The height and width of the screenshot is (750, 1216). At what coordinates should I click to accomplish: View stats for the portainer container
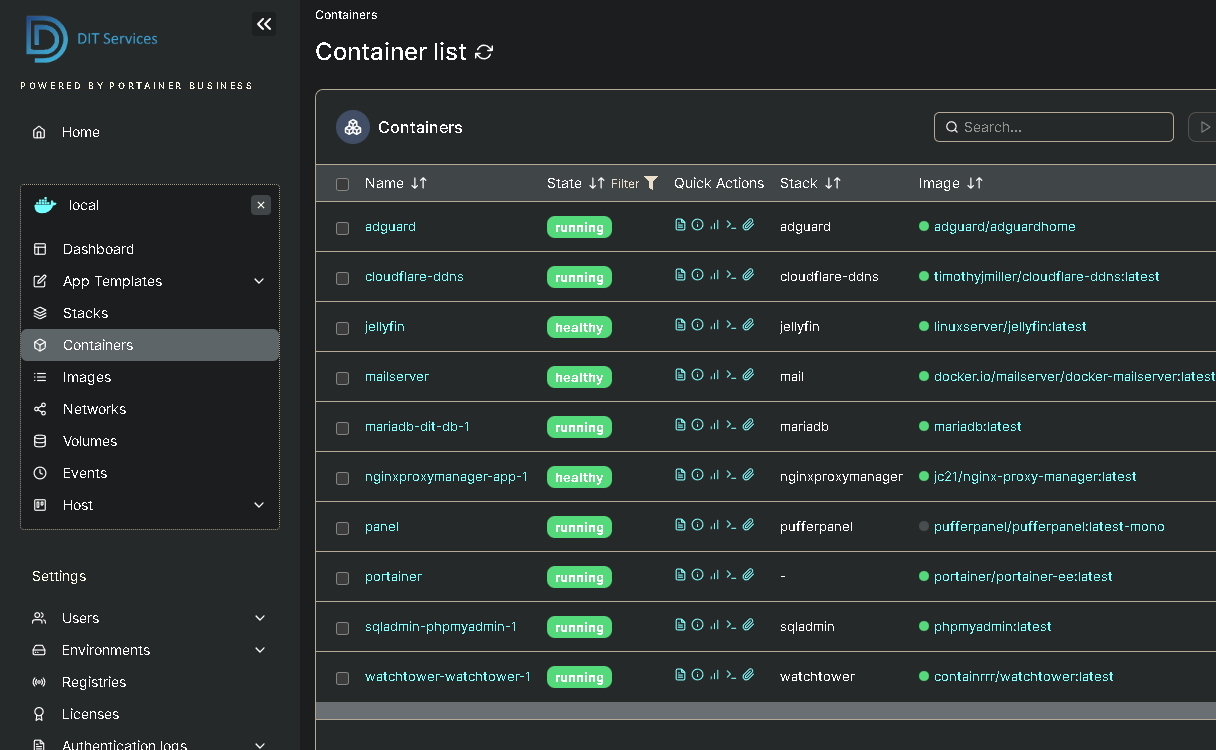point(714,575)
